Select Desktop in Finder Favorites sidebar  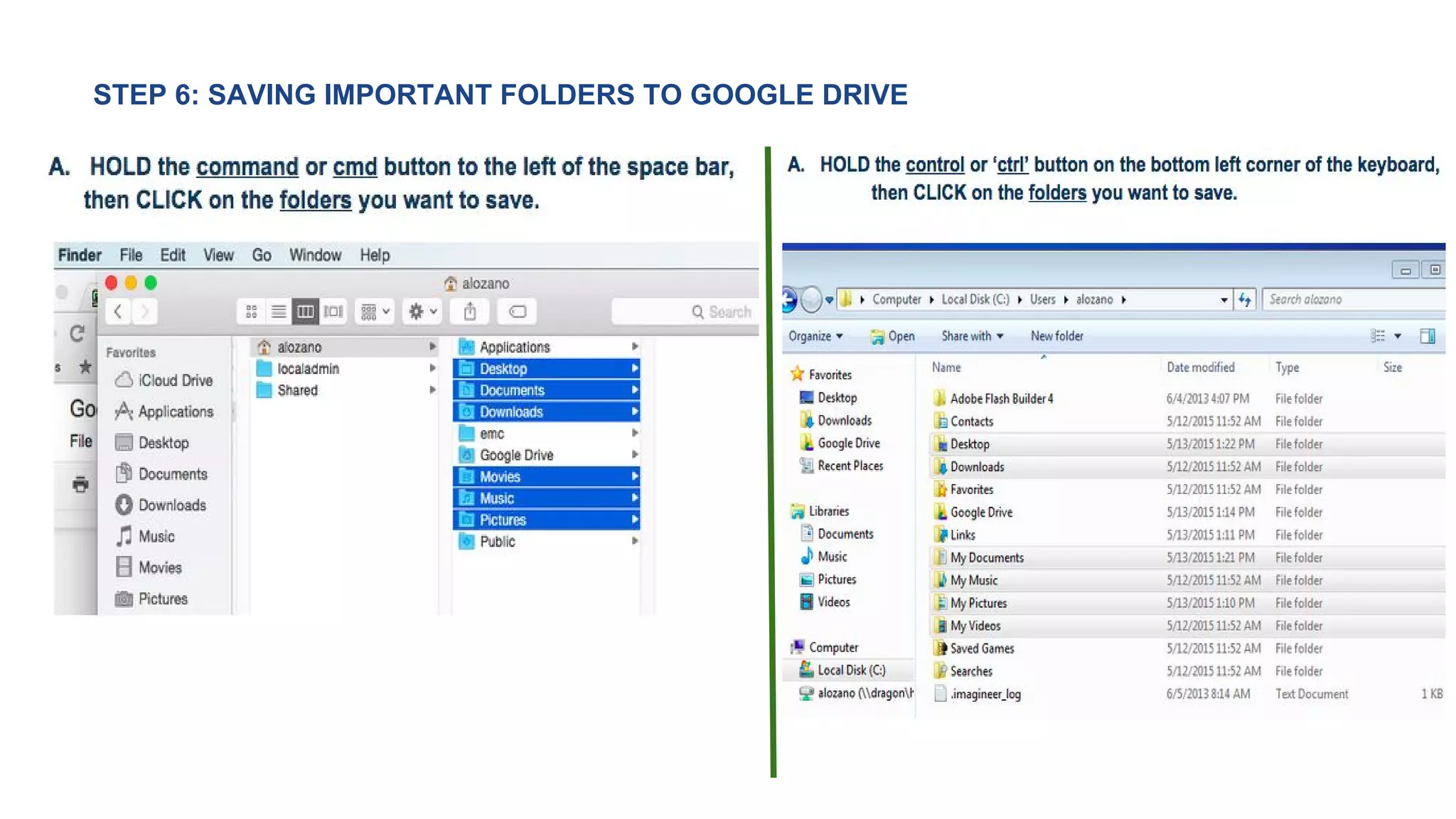click(x=152, y=443)
